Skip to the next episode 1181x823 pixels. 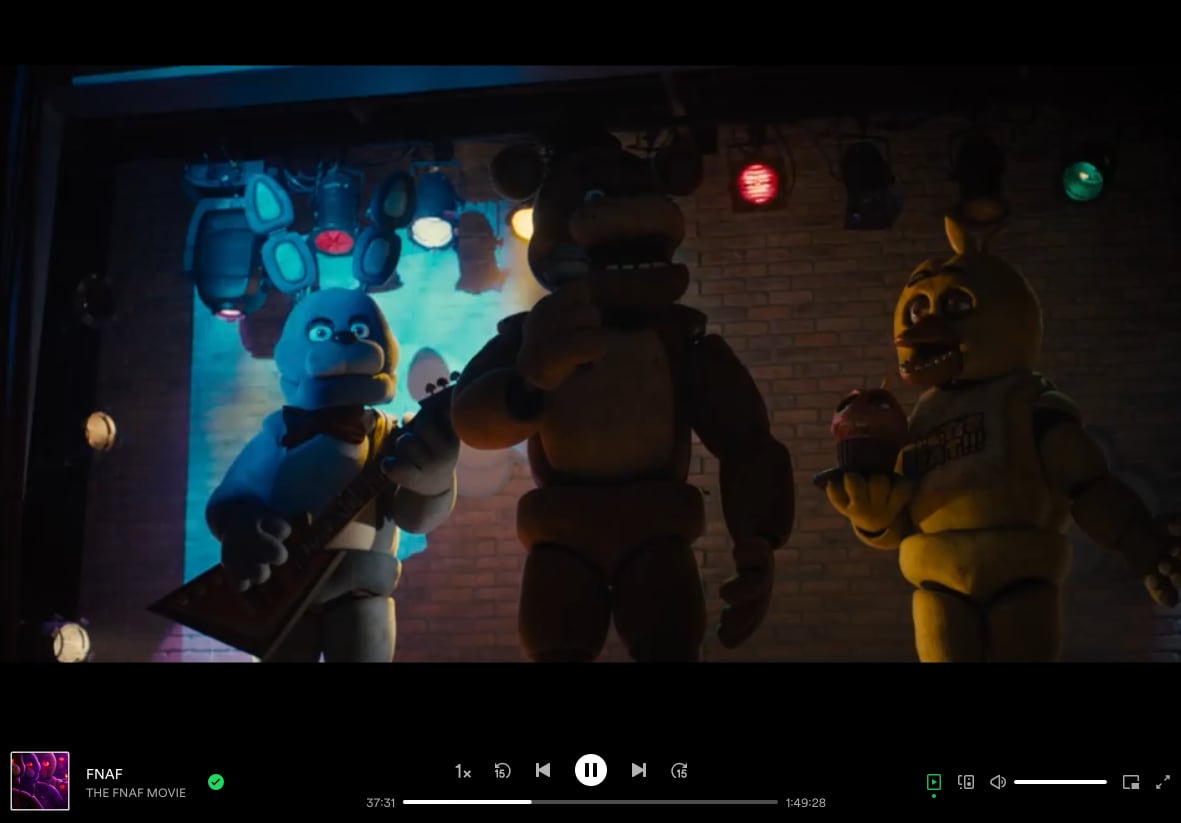tap(639, 770)
